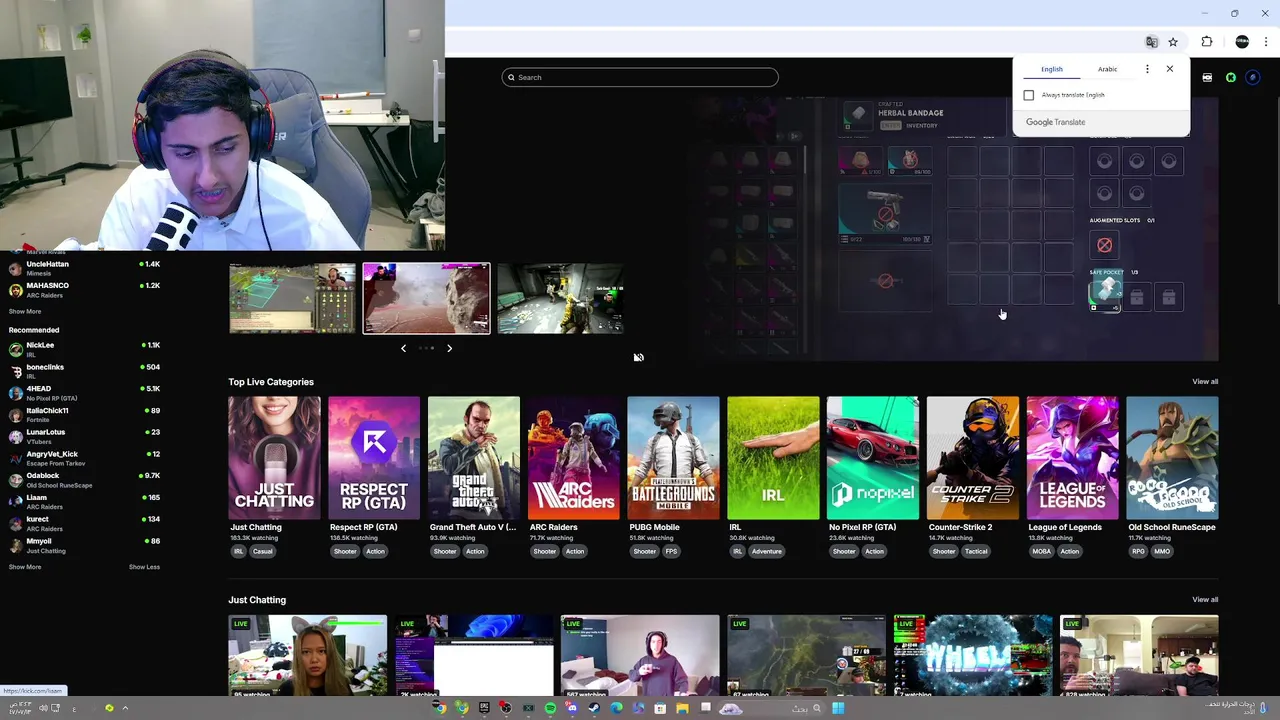1280x720 pixels.
Task: Open MAHASNCO avatar in sidebar
Action: [x=15, y=290]
